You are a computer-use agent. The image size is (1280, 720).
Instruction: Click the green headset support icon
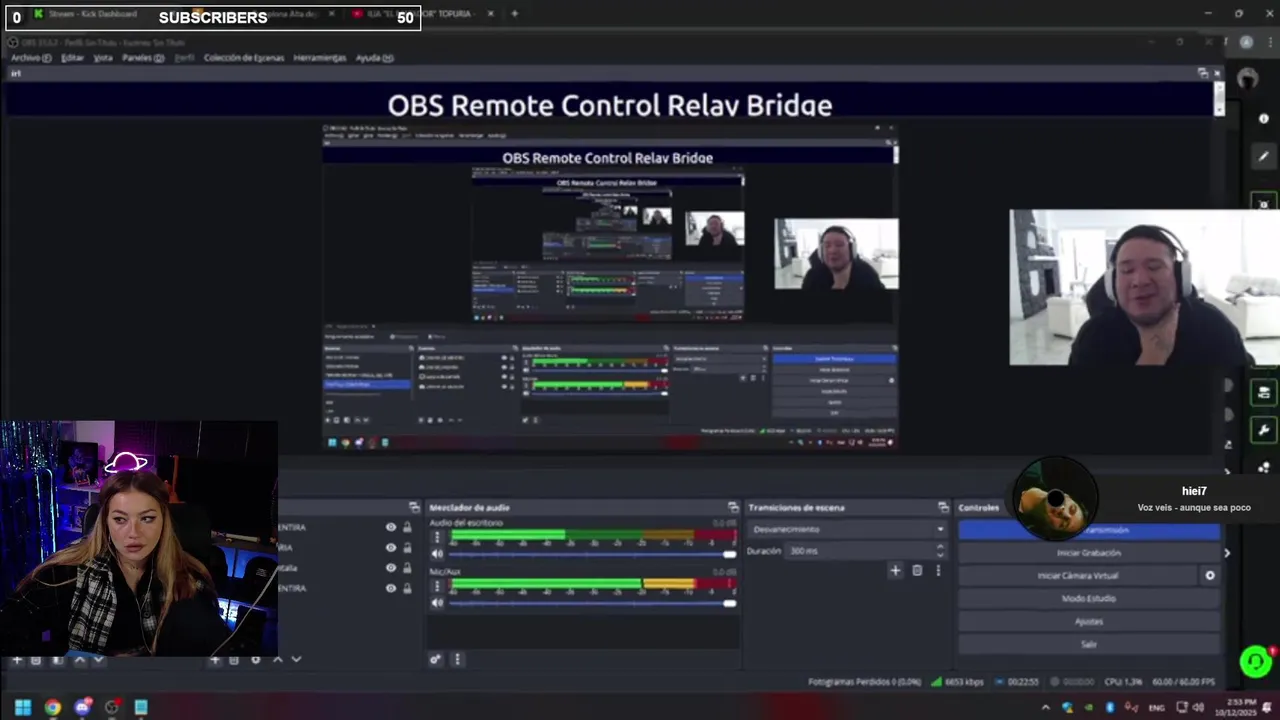1255,662
